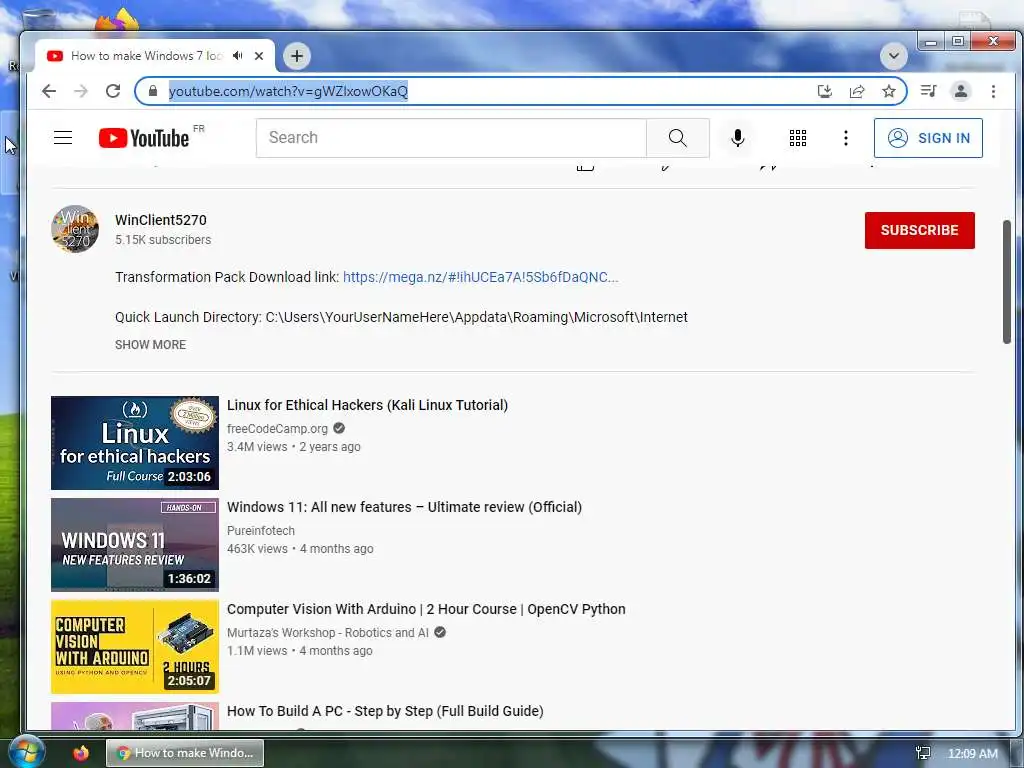The image size is (1024, 768).
Task: Open the YouTube hamburger guide menu
Action: [x=63, y=138]
